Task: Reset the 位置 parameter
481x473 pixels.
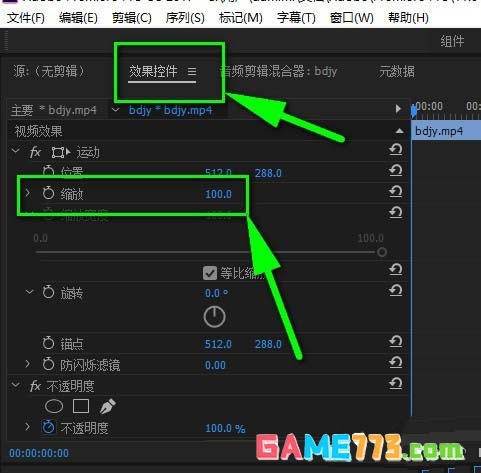Action: (x=396, y=171)
